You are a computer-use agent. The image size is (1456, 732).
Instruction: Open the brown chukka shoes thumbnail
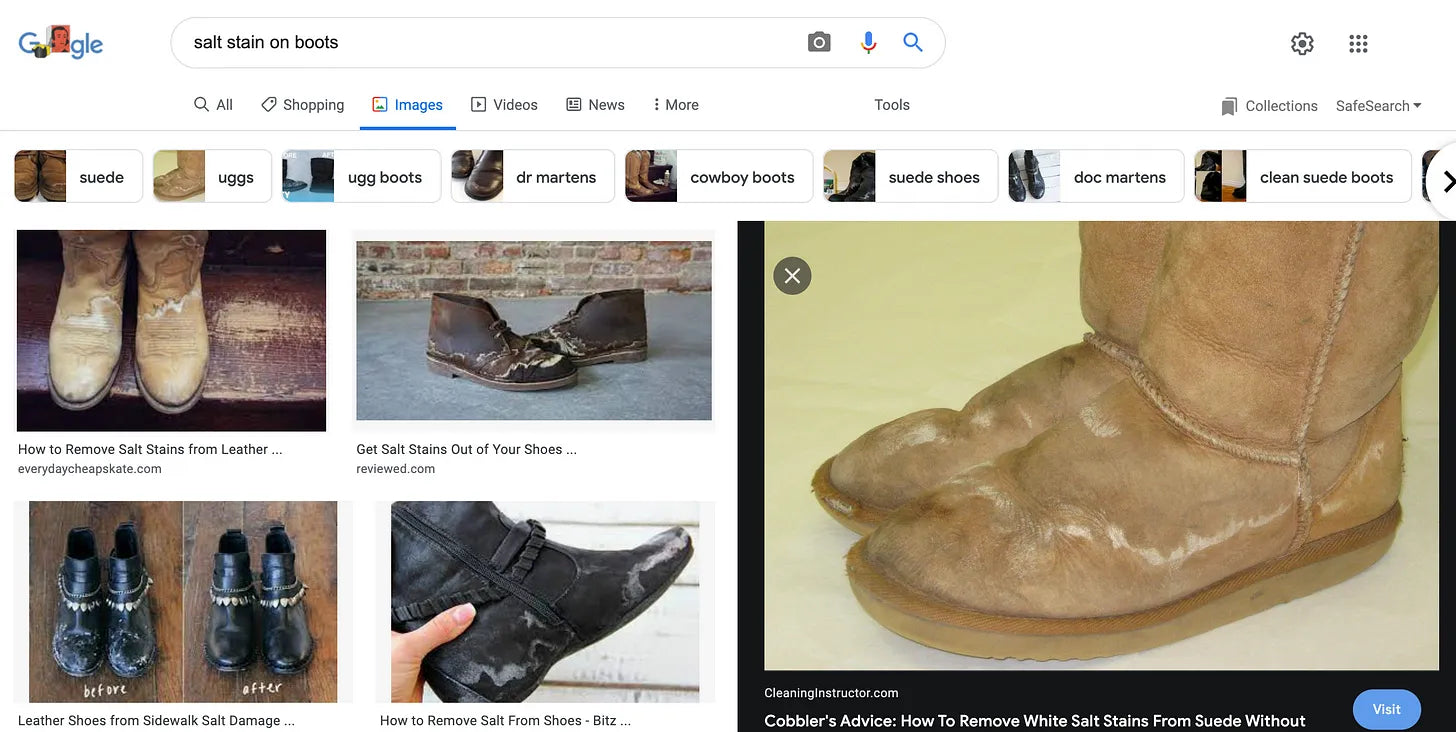[534, 331]
